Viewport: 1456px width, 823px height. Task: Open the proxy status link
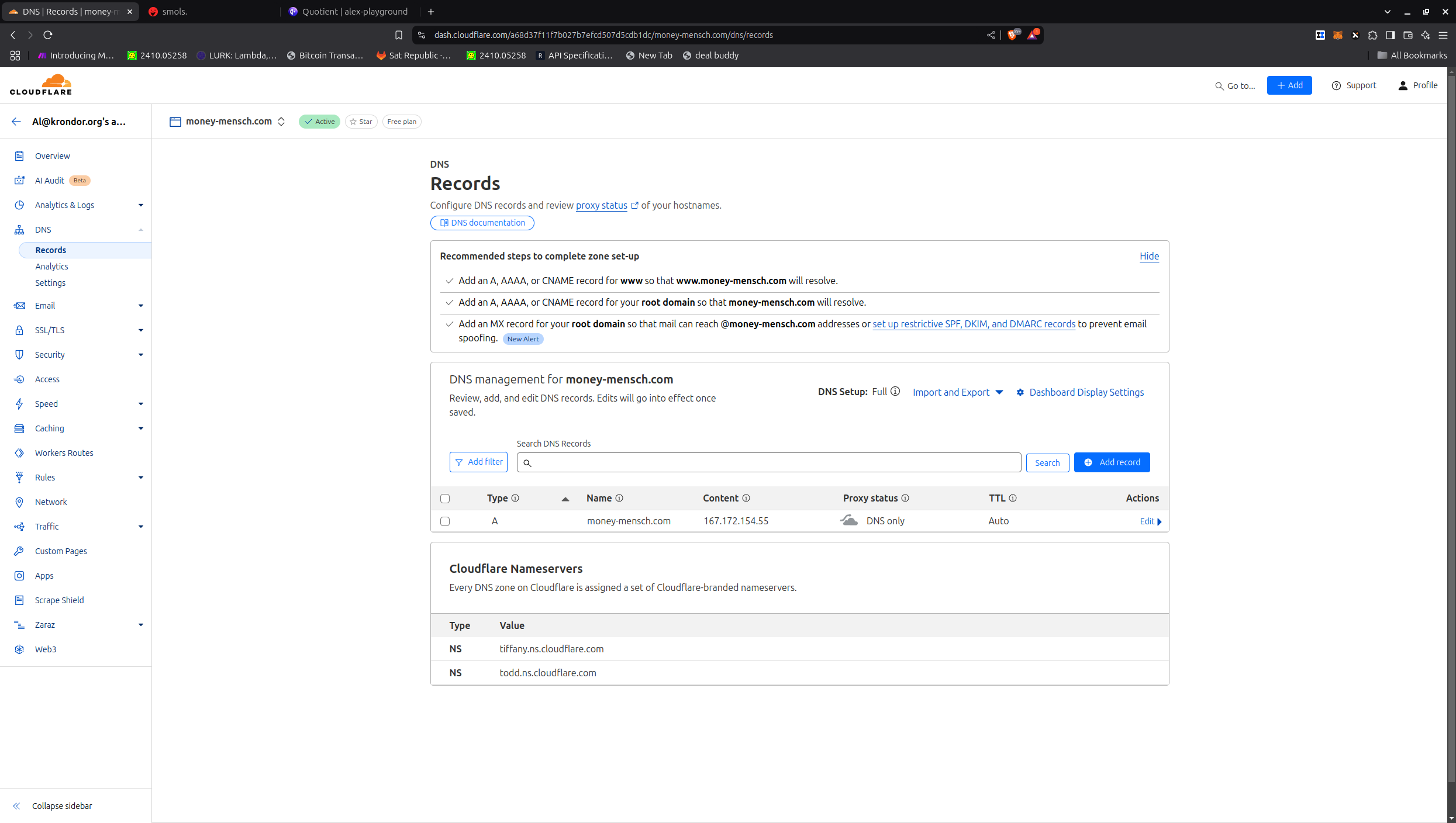click(x=601, y=205)
